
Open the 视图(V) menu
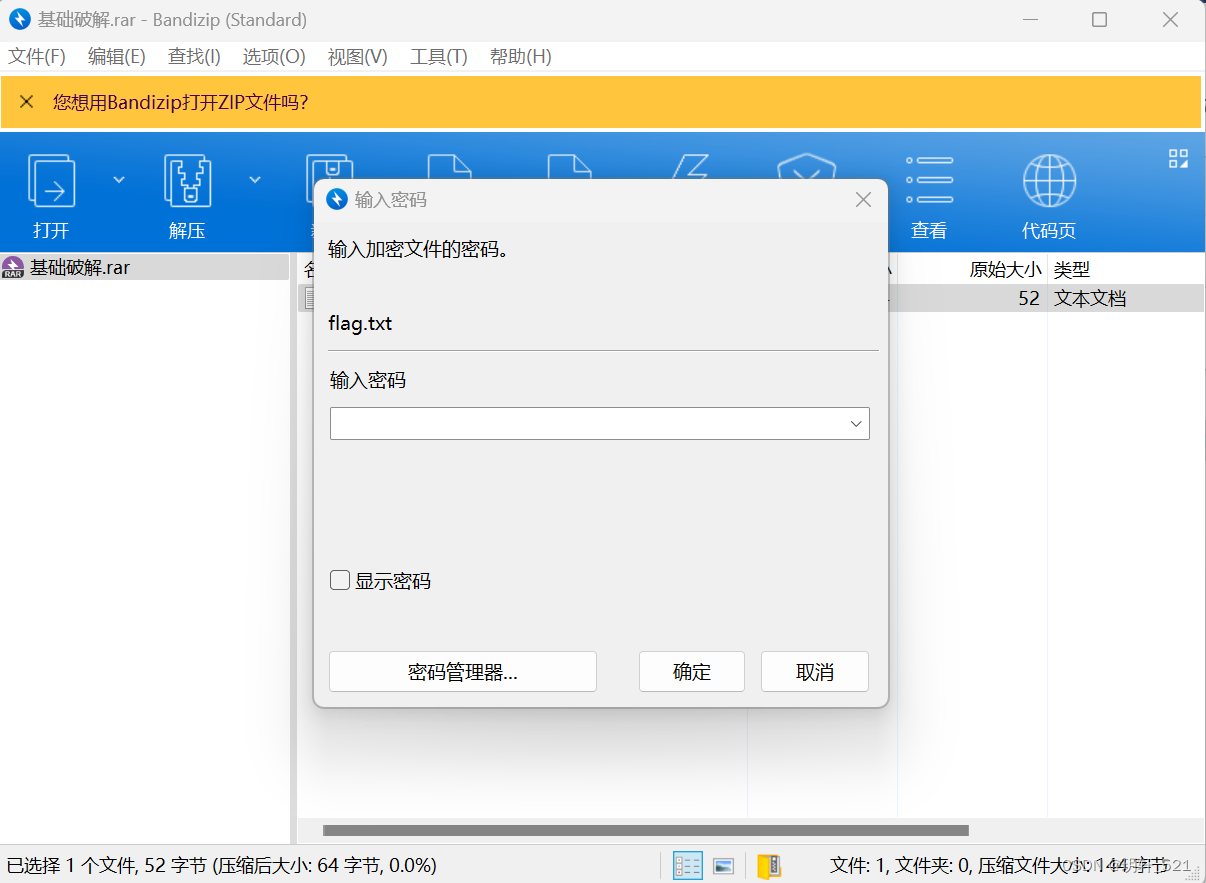click(x=357, y=57)
